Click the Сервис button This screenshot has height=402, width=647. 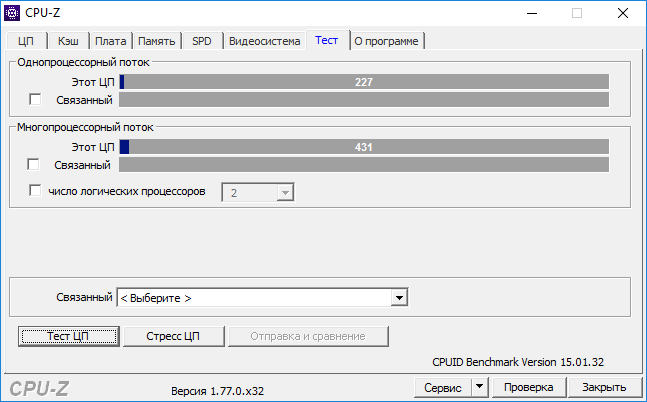point(443,388)
